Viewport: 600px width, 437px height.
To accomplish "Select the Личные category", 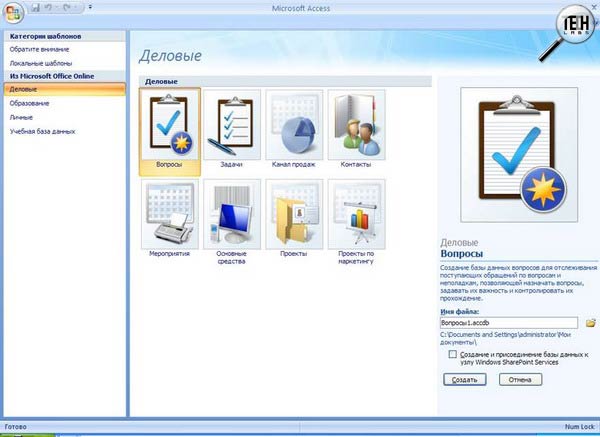I will (21, 117).
